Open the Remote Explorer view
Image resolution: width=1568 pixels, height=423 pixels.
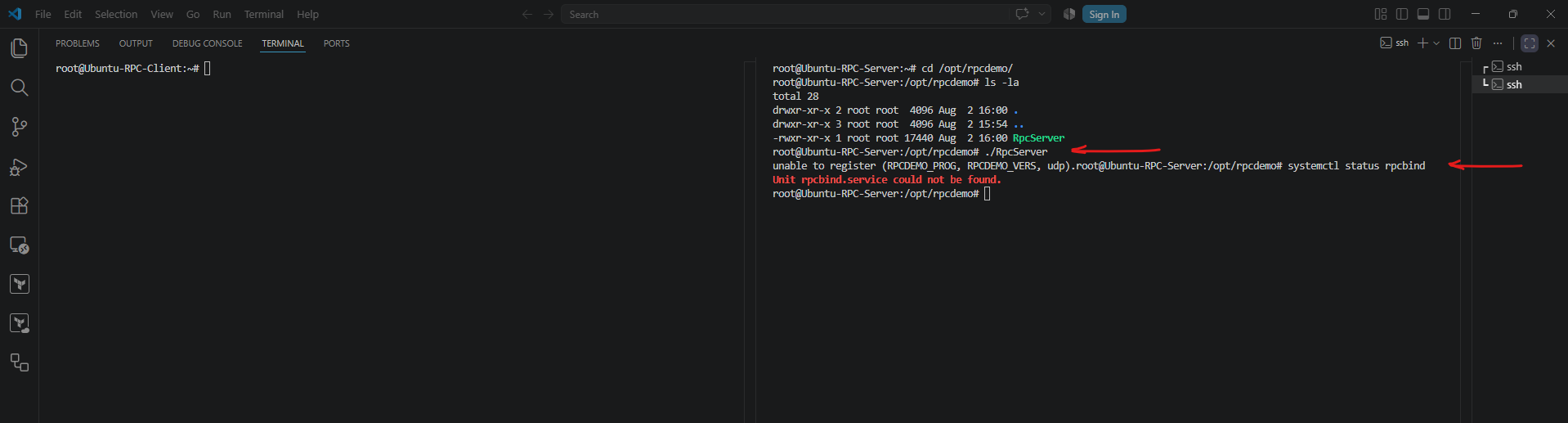point(19,245)
